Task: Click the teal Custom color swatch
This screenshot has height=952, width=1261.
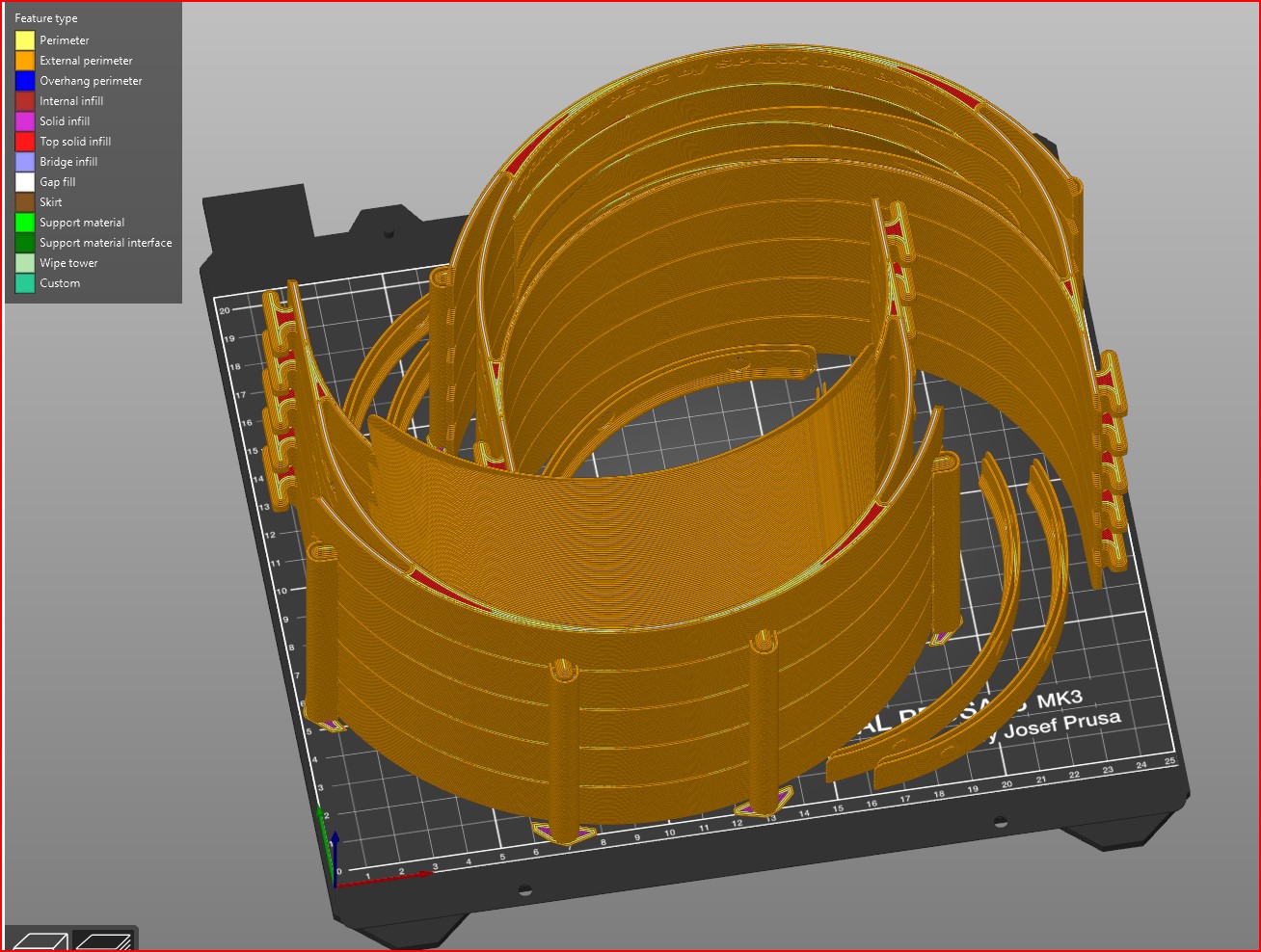Action: tap(25, 283)
